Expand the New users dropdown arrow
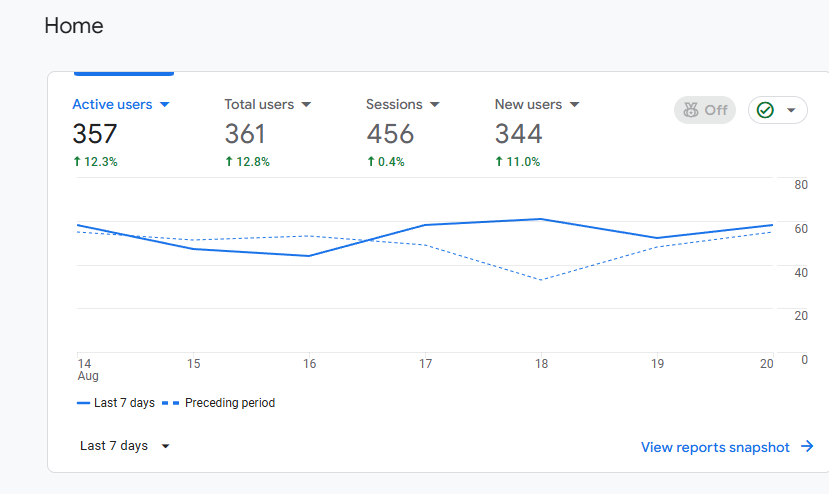This screenshot has height=494, width=829. [574, 105]
